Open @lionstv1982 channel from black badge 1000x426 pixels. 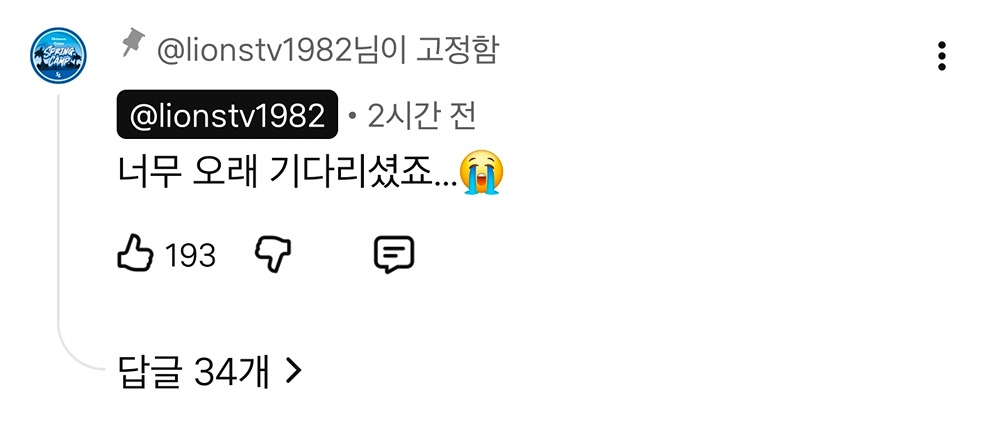[227, 115]
